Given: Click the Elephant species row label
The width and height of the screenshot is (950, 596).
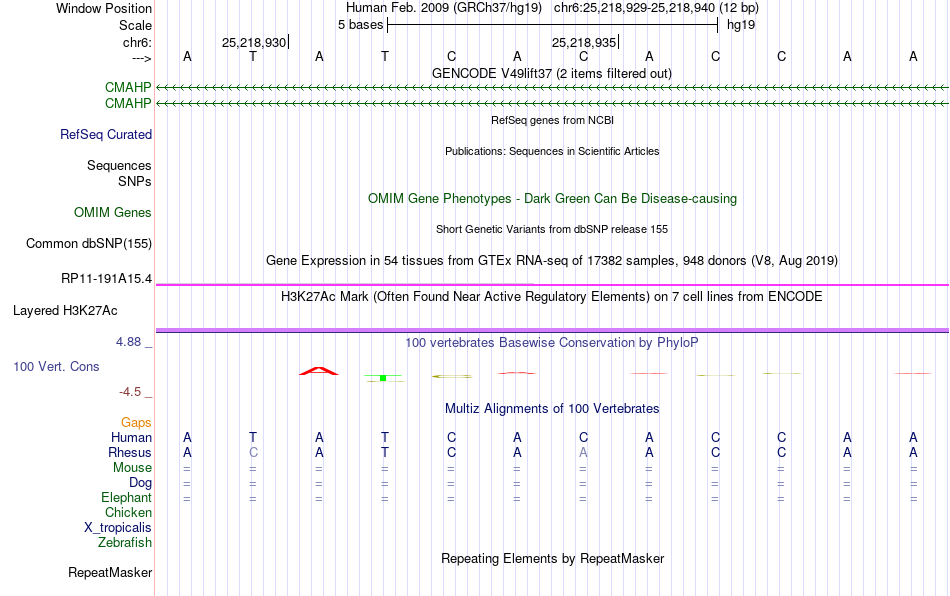Looking at the screenshot, I should point(126,497).
